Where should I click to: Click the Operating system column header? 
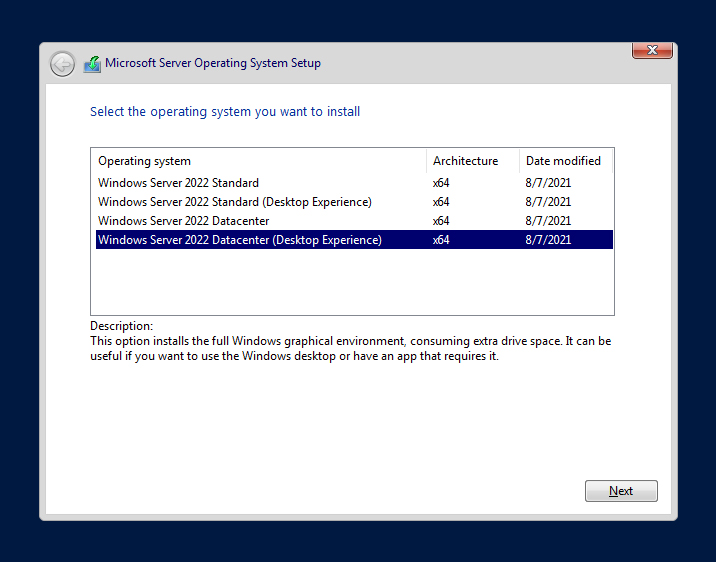click(x=261, y=161)
